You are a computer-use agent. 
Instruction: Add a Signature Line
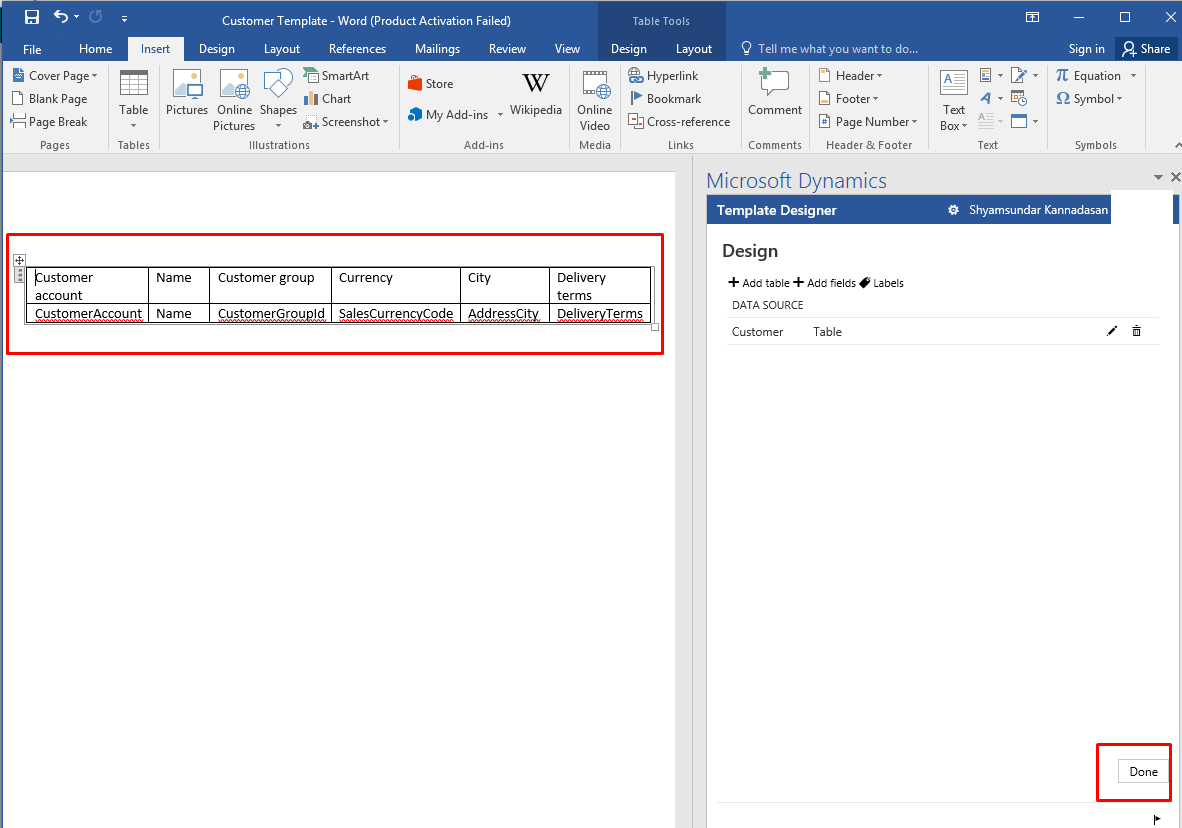[1024, 75]
